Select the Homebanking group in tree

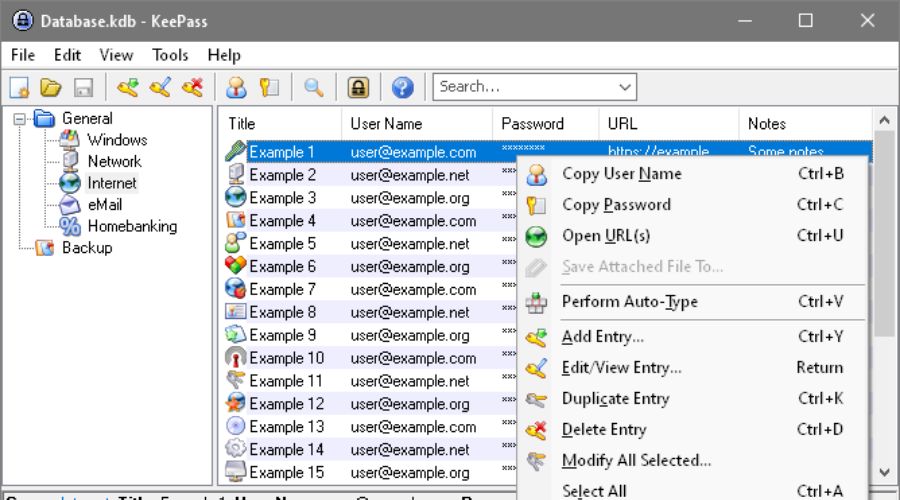[132, 226]
